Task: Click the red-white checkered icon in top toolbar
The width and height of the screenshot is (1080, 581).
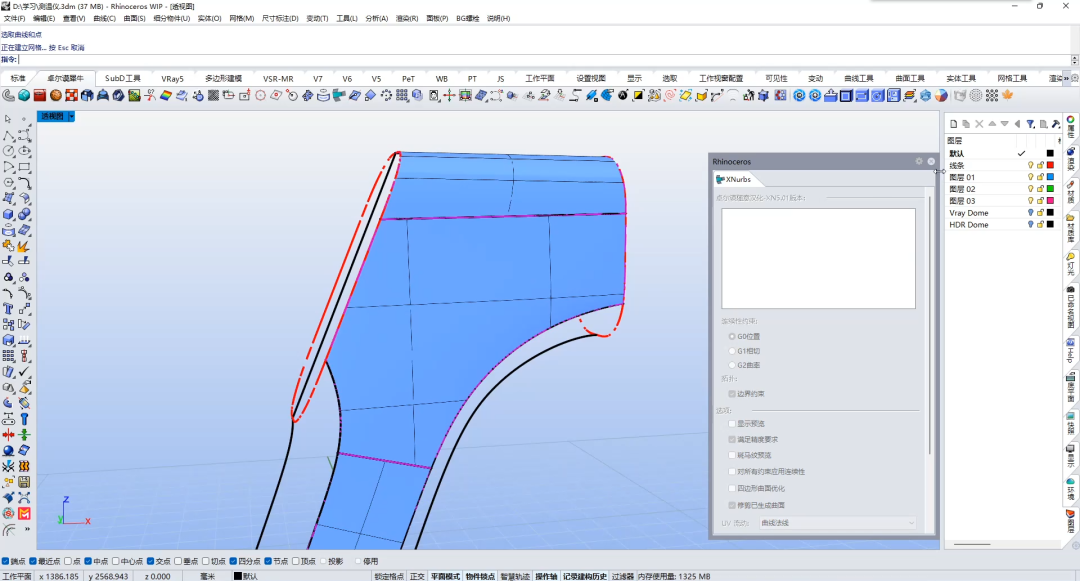Action: (72, 96)
